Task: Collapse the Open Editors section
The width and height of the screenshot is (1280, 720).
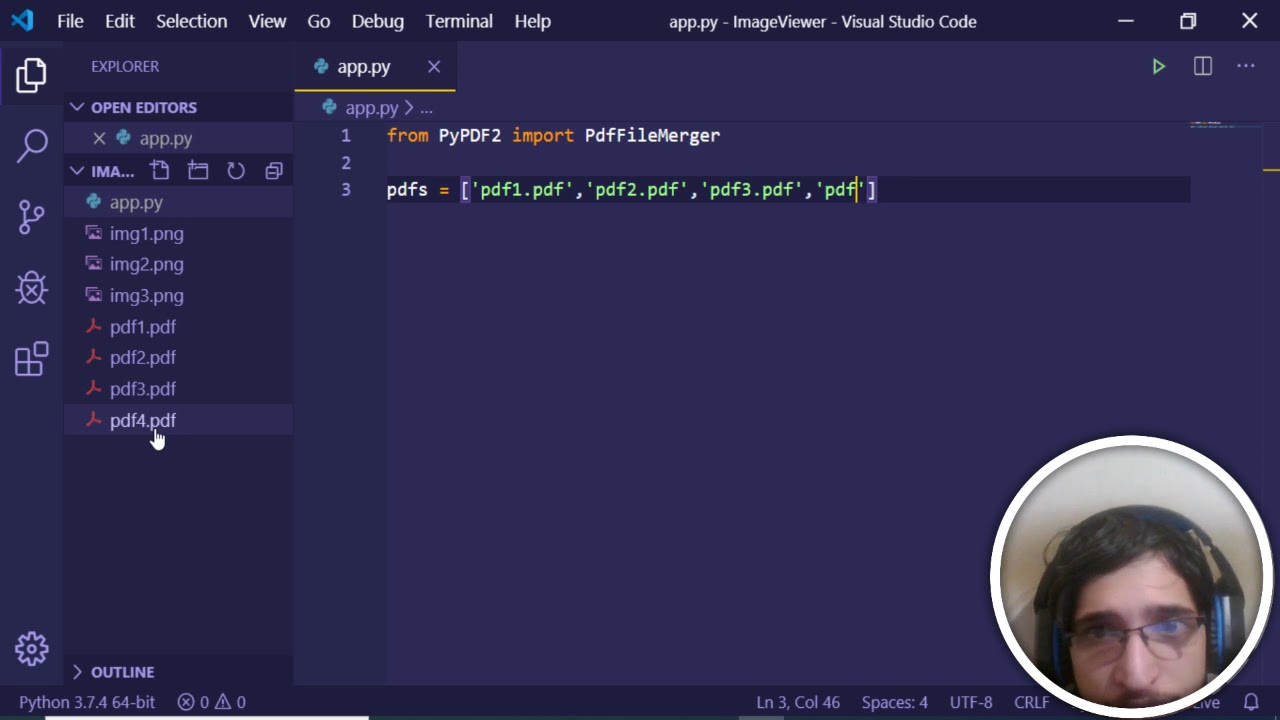Action: coord(78,107)
